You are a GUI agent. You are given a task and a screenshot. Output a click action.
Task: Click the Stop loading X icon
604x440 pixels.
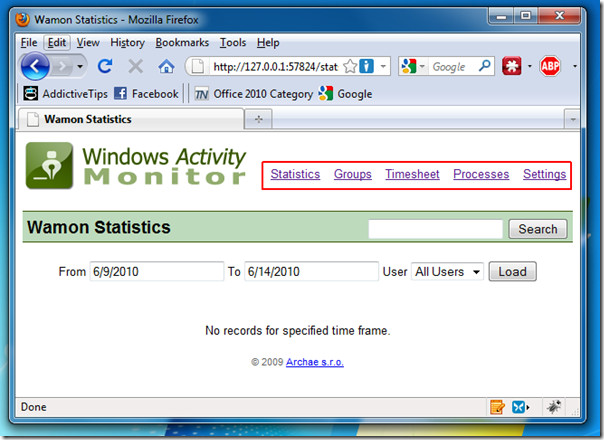point(135,66)
